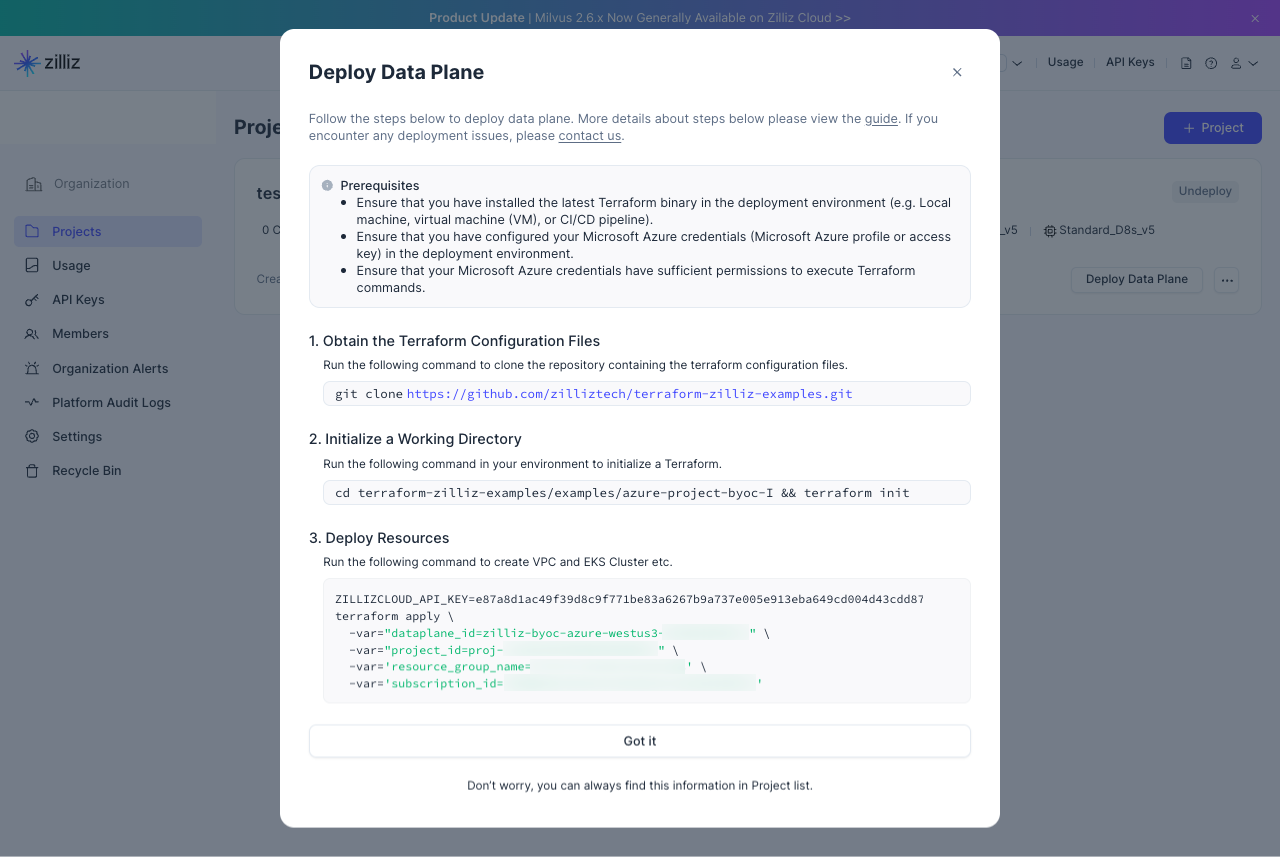Image resolution: width=1280 pixels, height=858 pixels.
Task: Open the guide link in the dialog
Action: [x=881, y=119]
